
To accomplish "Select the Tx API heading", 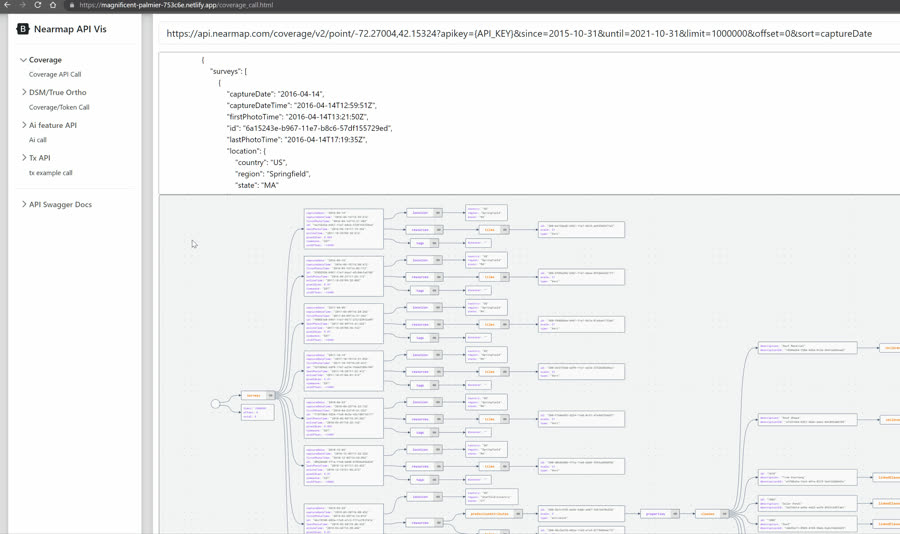I will coord(40,158).
